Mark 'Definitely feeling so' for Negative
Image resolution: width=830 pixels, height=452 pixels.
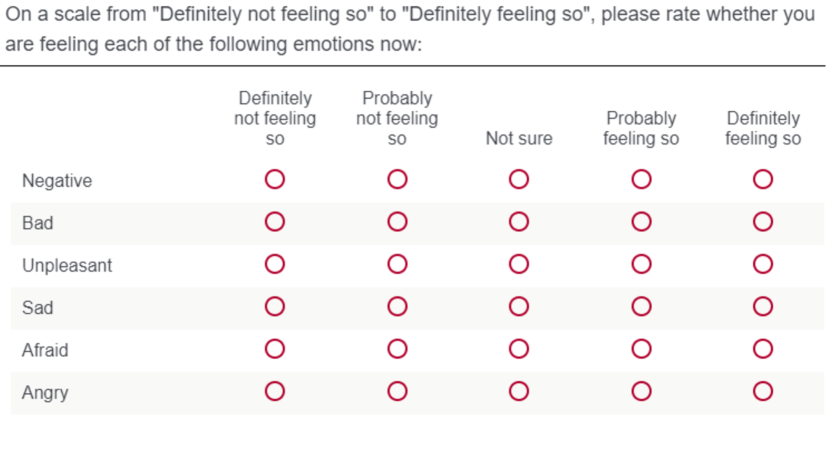coord(763,180)
